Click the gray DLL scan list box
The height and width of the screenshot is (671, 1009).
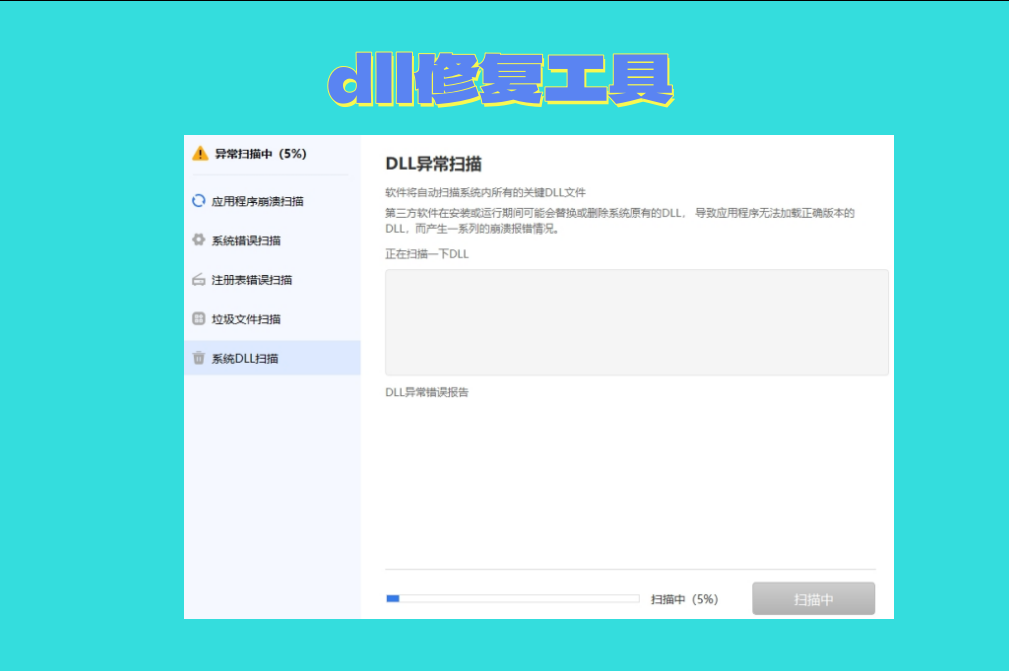(636, 322)
